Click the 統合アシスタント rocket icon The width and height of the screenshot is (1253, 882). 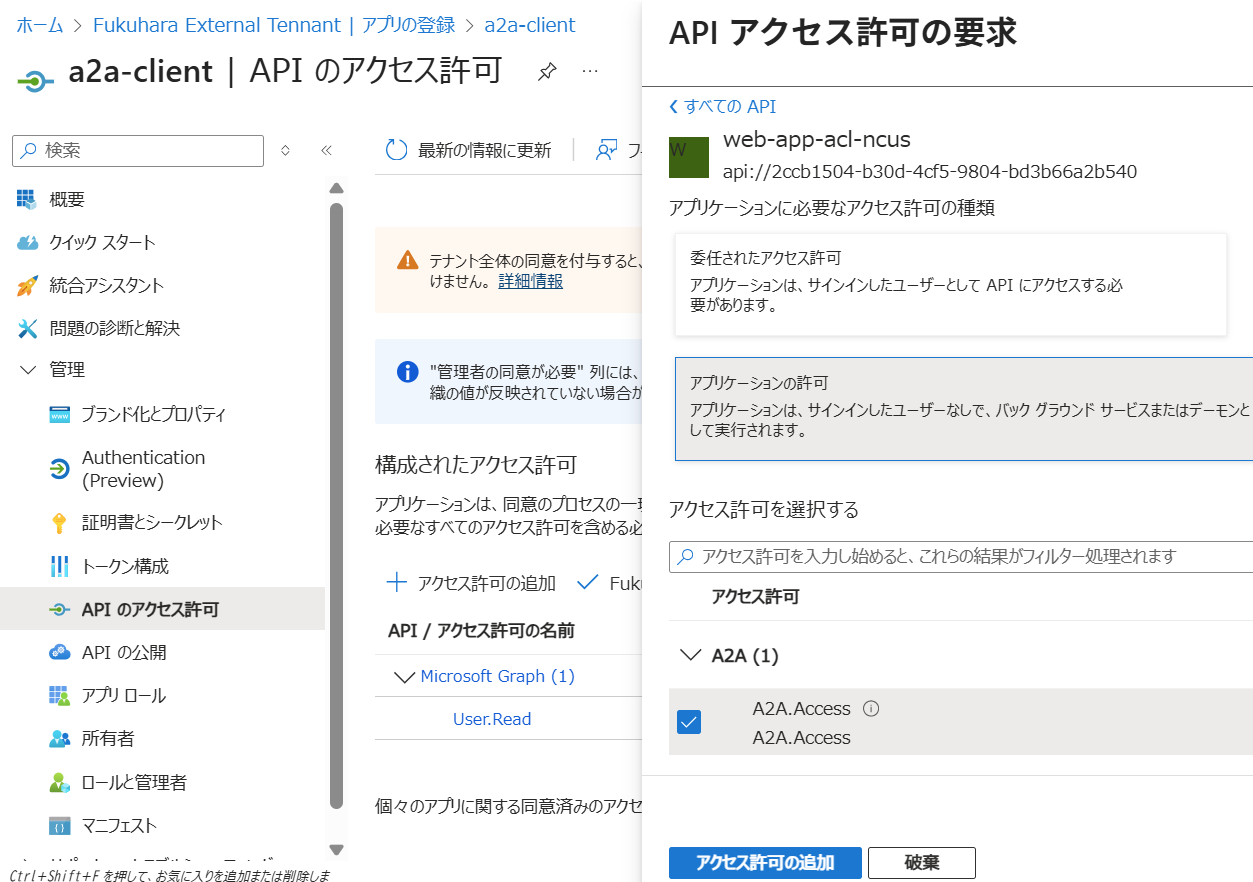(27, 285)
